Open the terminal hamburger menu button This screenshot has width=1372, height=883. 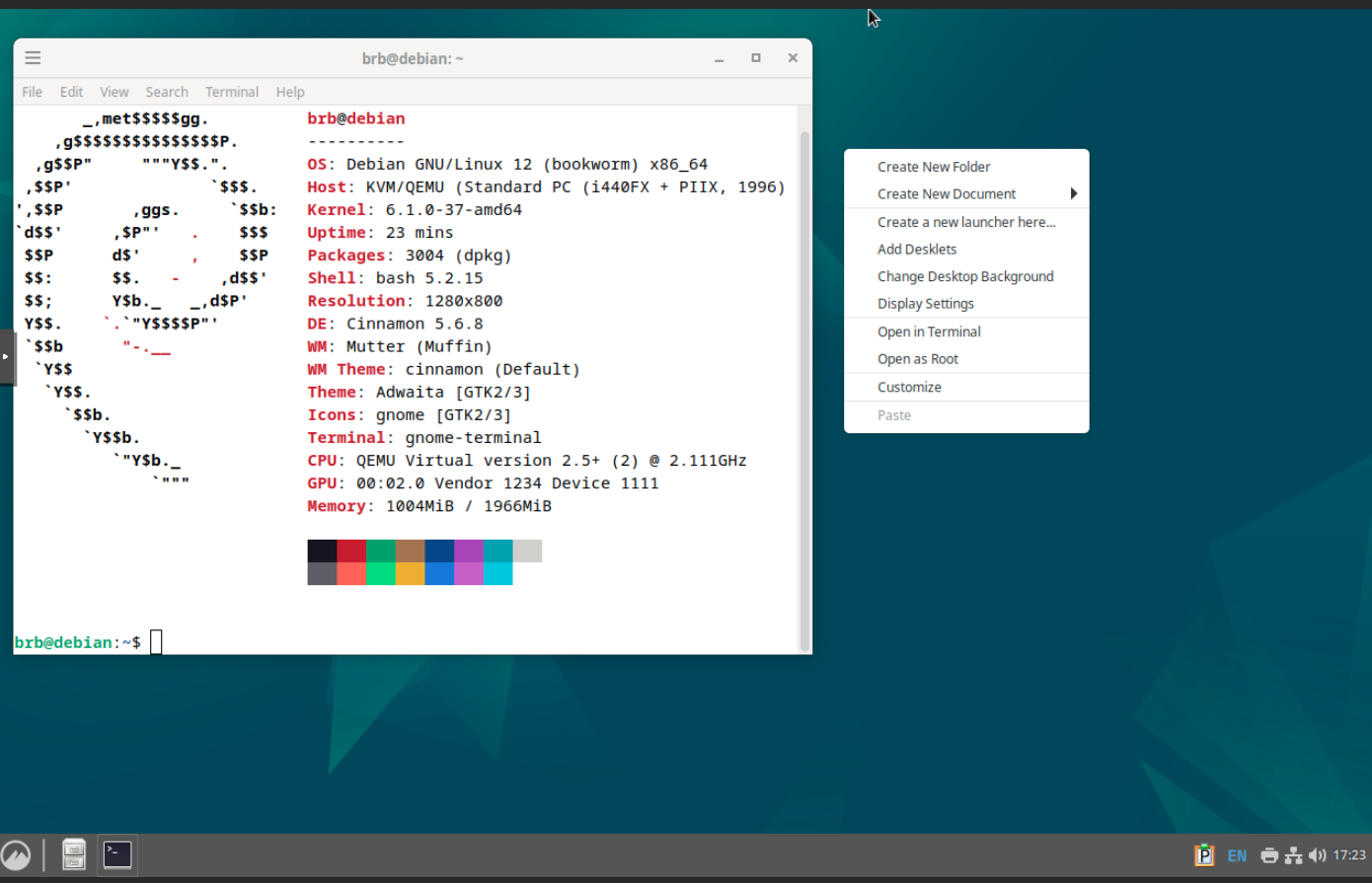click(x=33, y=58)
